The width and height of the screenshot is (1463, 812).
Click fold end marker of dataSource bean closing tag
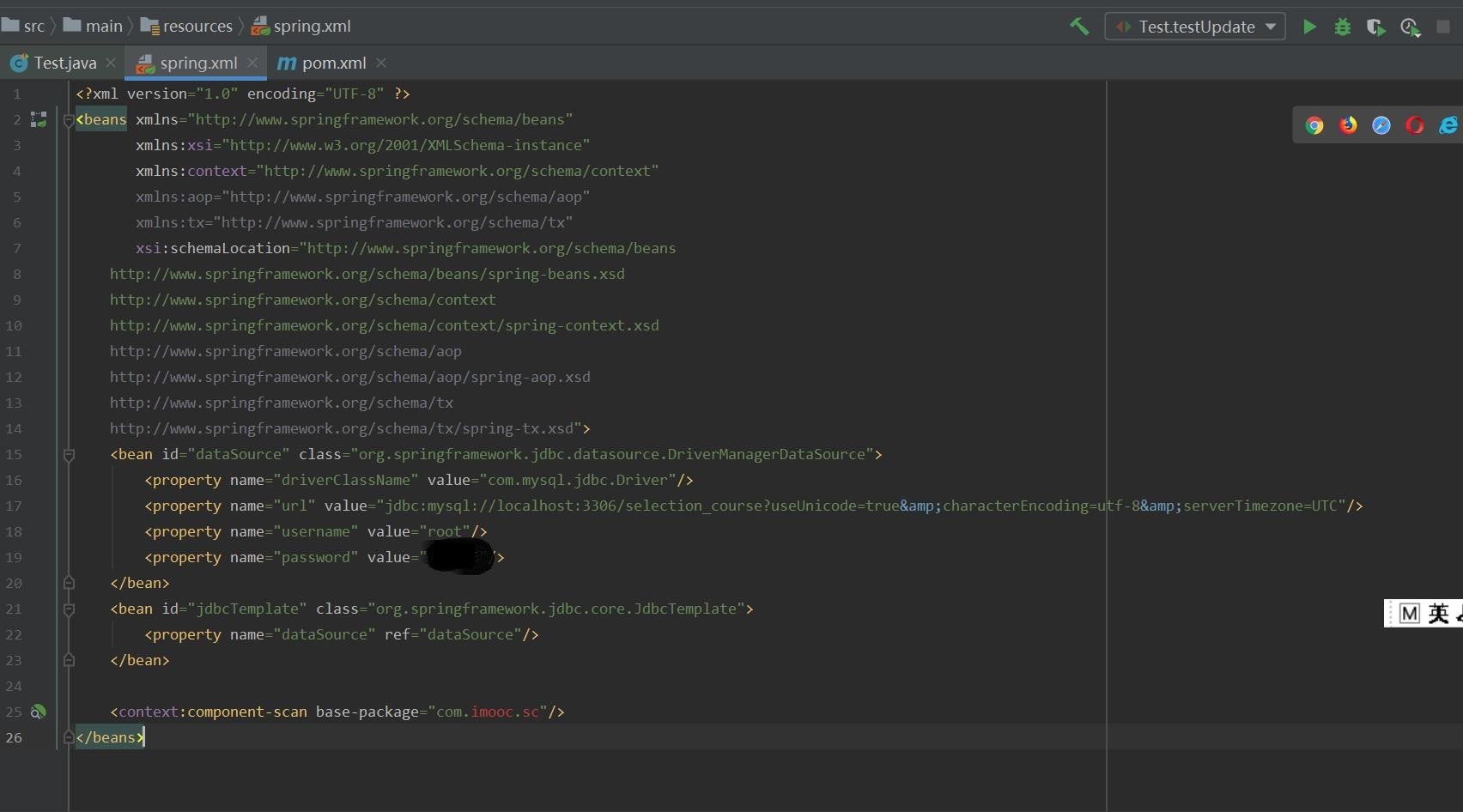(x=69, y=583)
